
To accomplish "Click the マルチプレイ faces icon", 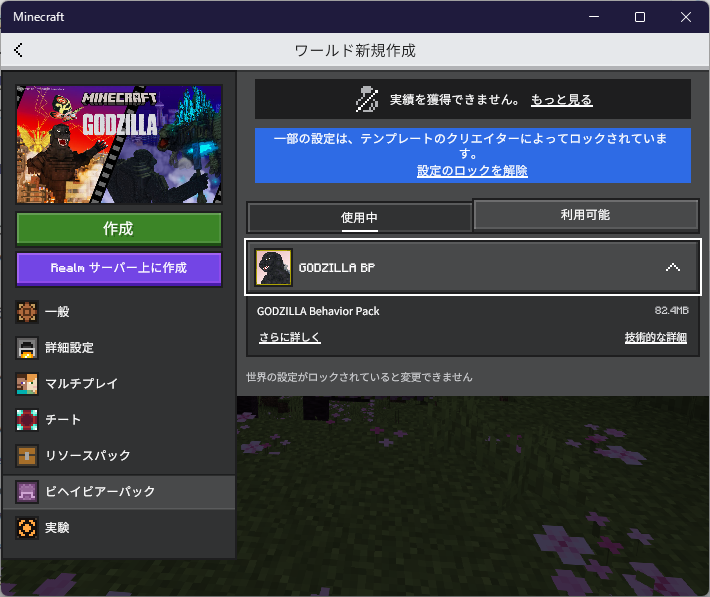I will click(x=27, y=384).
